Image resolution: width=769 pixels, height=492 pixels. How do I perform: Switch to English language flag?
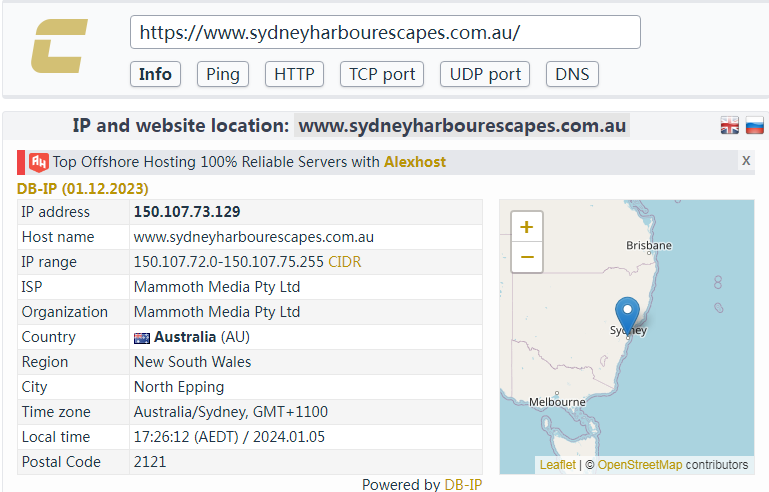pos(730,126)
